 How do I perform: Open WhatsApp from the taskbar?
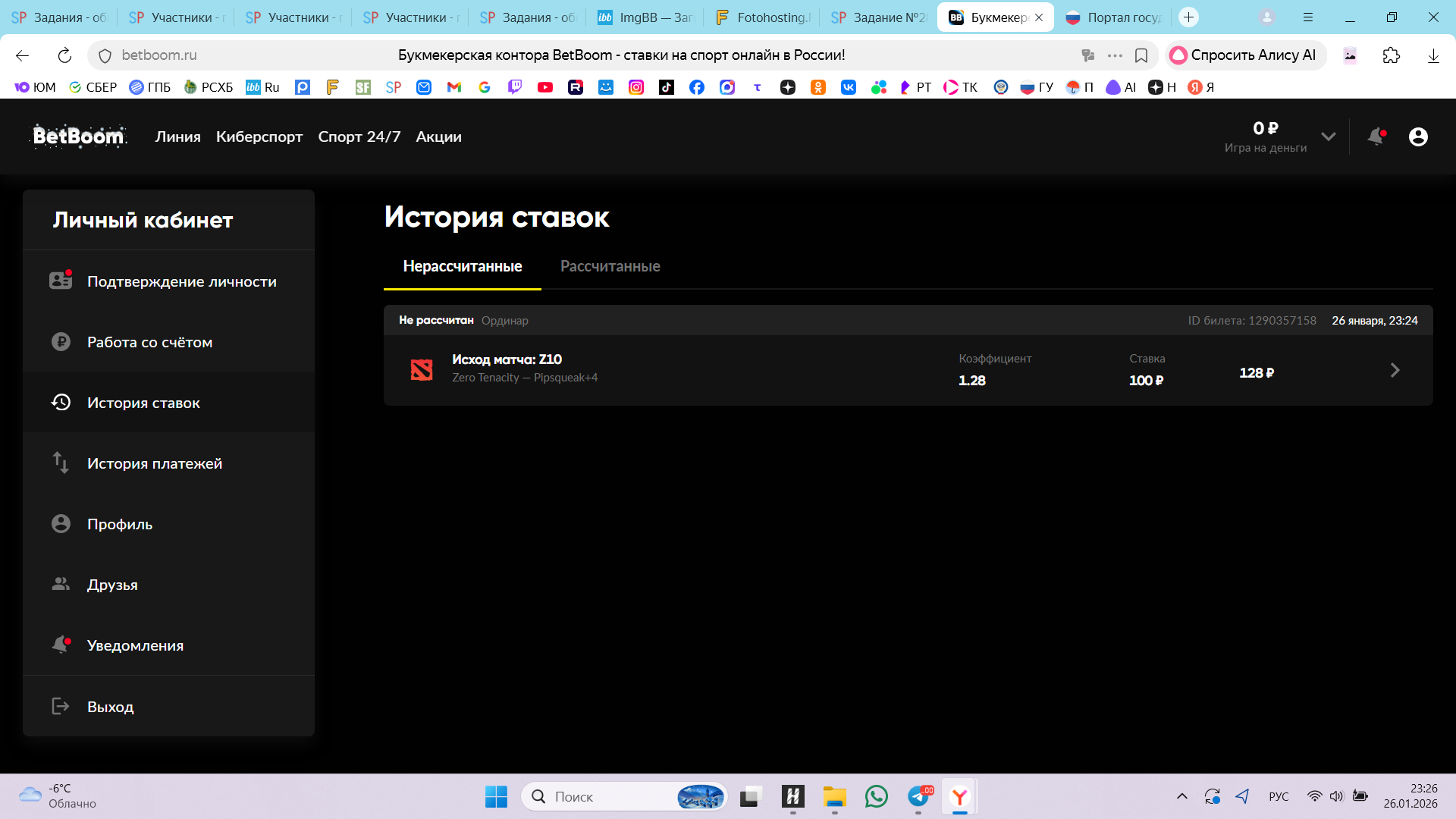click(876, 796)
